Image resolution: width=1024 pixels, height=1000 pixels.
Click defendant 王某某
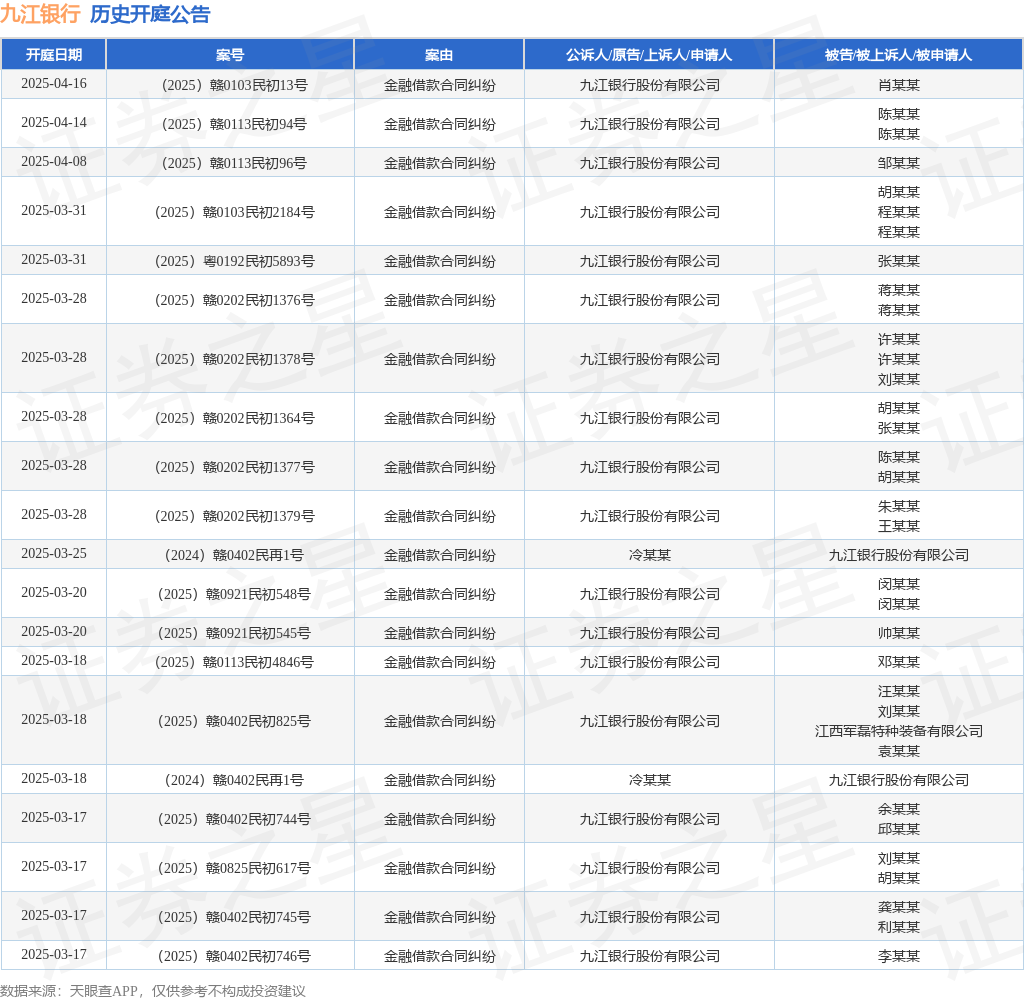[899, 526]
